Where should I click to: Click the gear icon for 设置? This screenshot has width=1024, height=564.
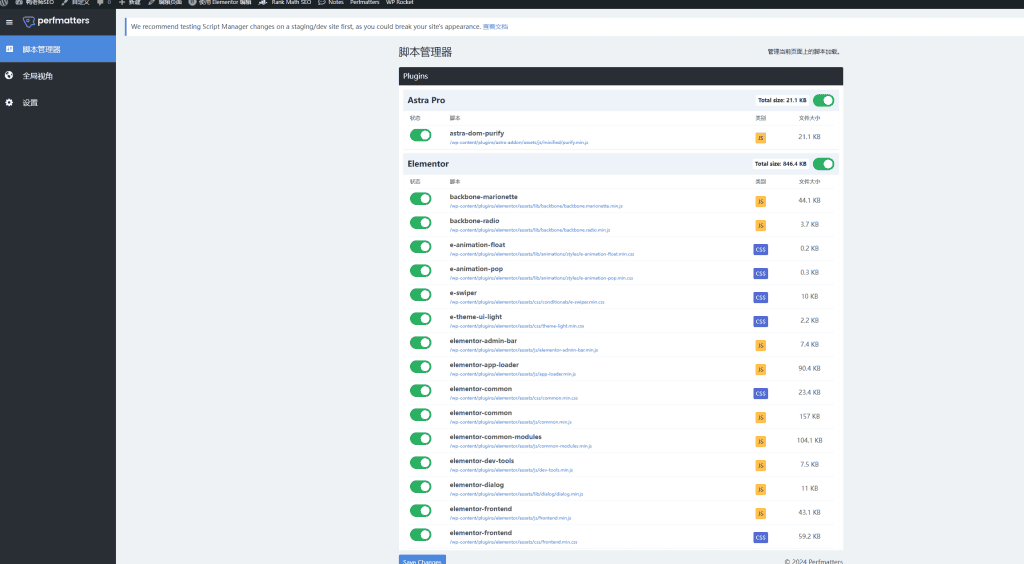(x=9, y=102)
